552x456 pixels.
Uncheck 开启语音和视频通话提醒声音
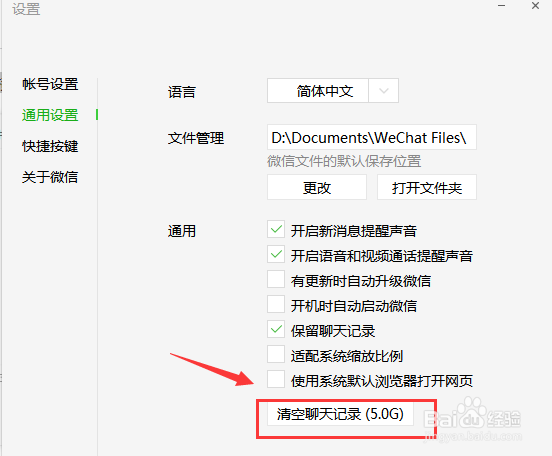[276, 255]
